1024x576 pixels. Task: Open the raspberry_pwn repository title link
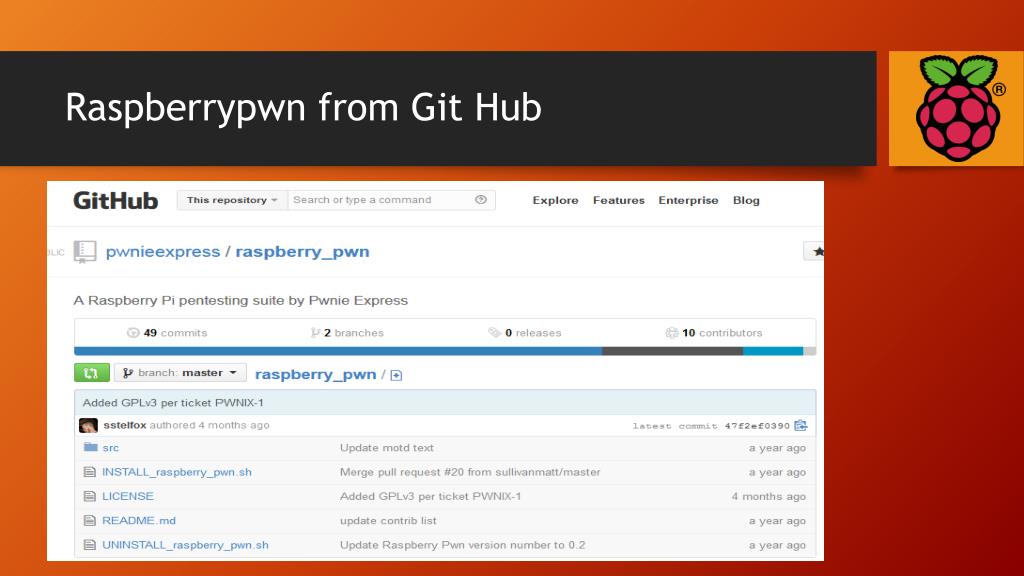tap(302, 251)
